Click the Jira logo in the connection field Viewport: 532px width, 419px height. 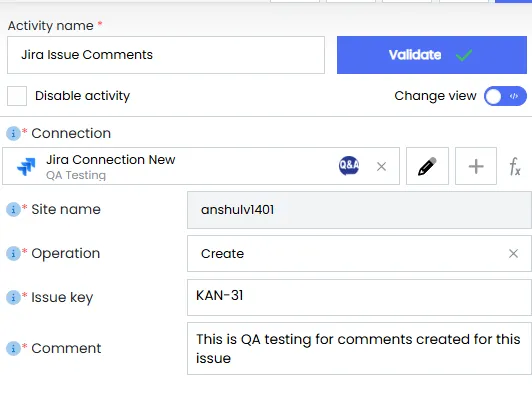[26, 167]
